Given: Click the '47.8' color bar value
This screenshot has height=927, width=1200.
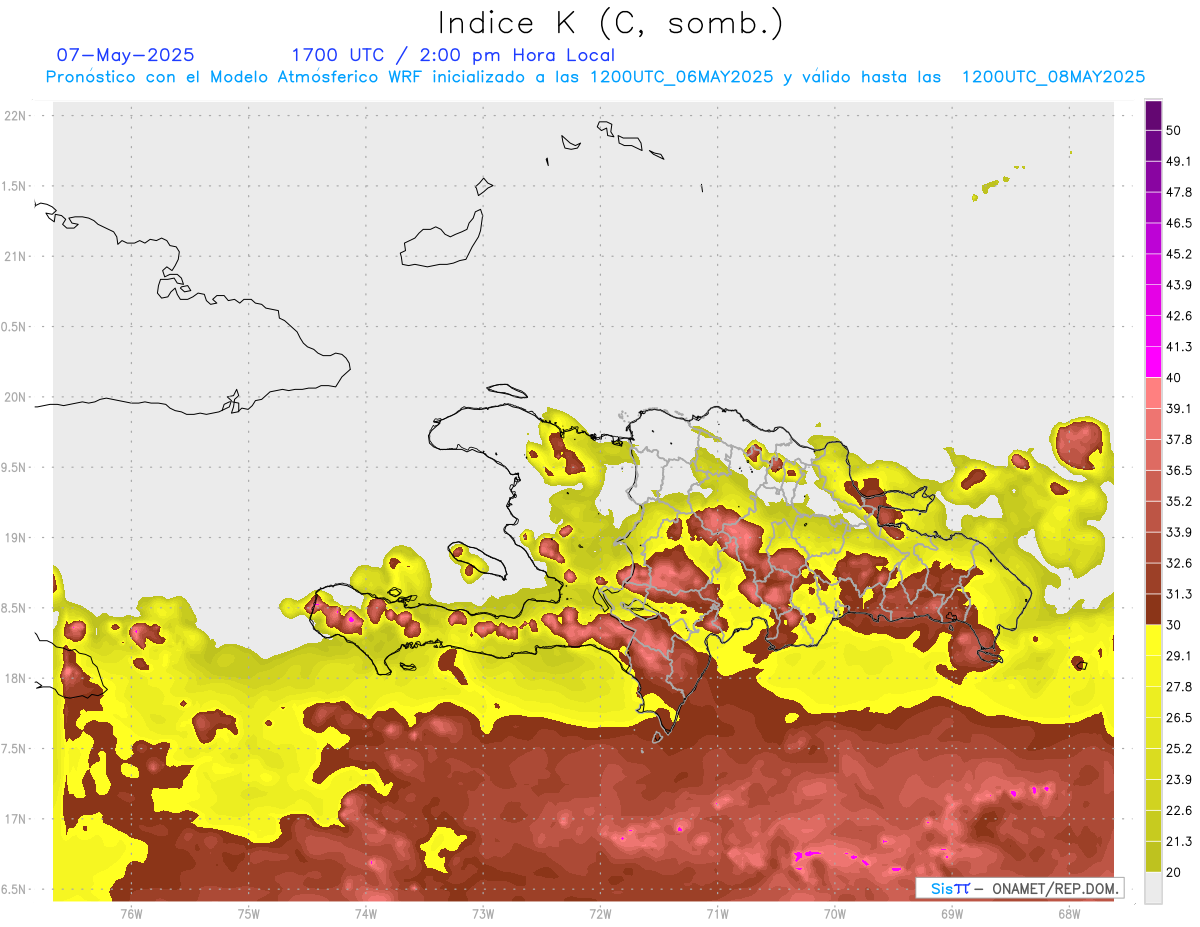Looking at the screenshot, I should click(1179, 192).
